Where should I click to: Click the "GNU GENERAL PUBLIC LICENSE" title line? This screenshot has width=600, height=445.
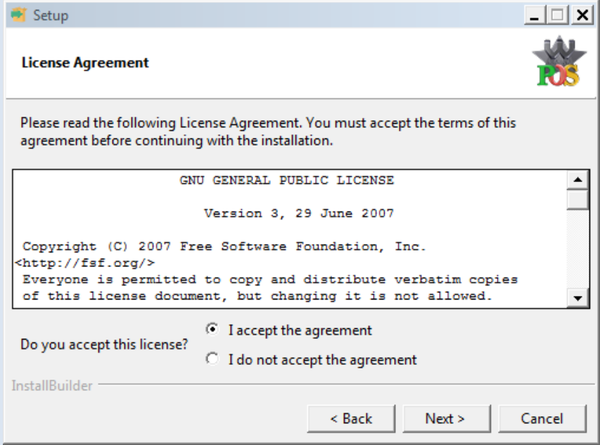(287, 181)
